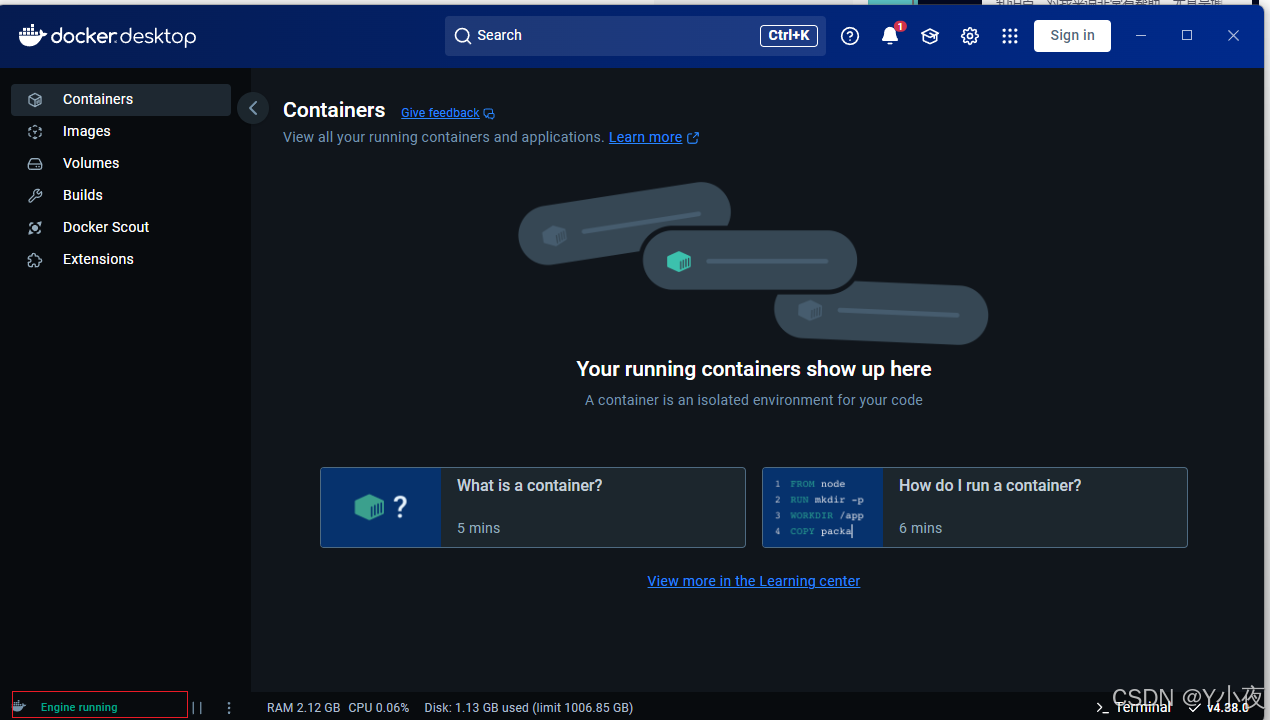Close the Docker Desktop window
Image resolution: width=1270 pixels, height=720 pixels.
1234,35
